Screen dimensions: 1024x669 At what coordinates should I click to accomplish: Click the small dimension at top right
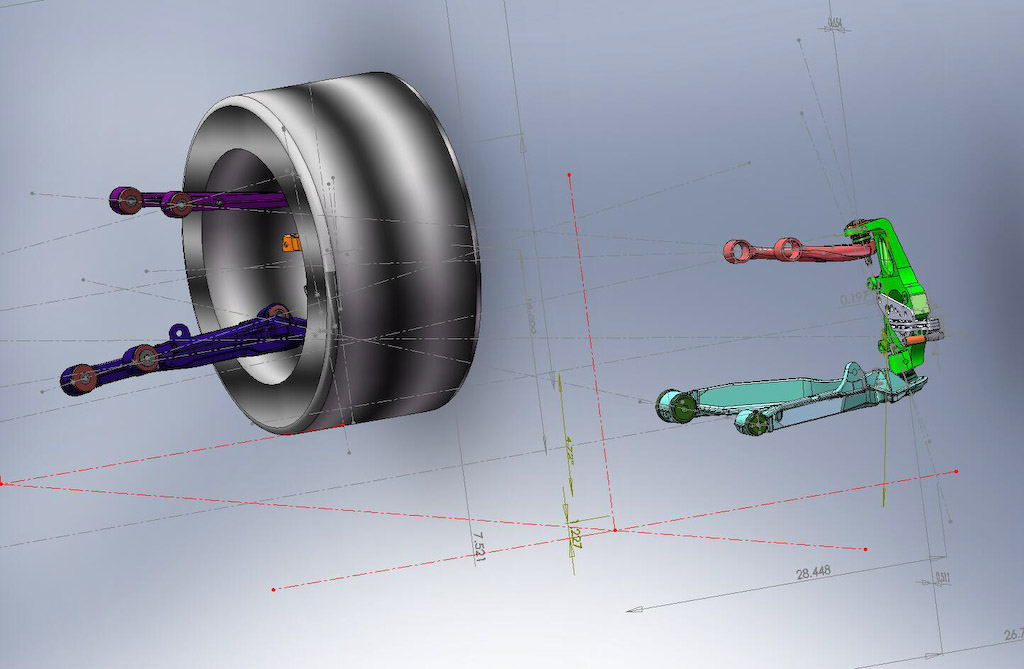833,22
